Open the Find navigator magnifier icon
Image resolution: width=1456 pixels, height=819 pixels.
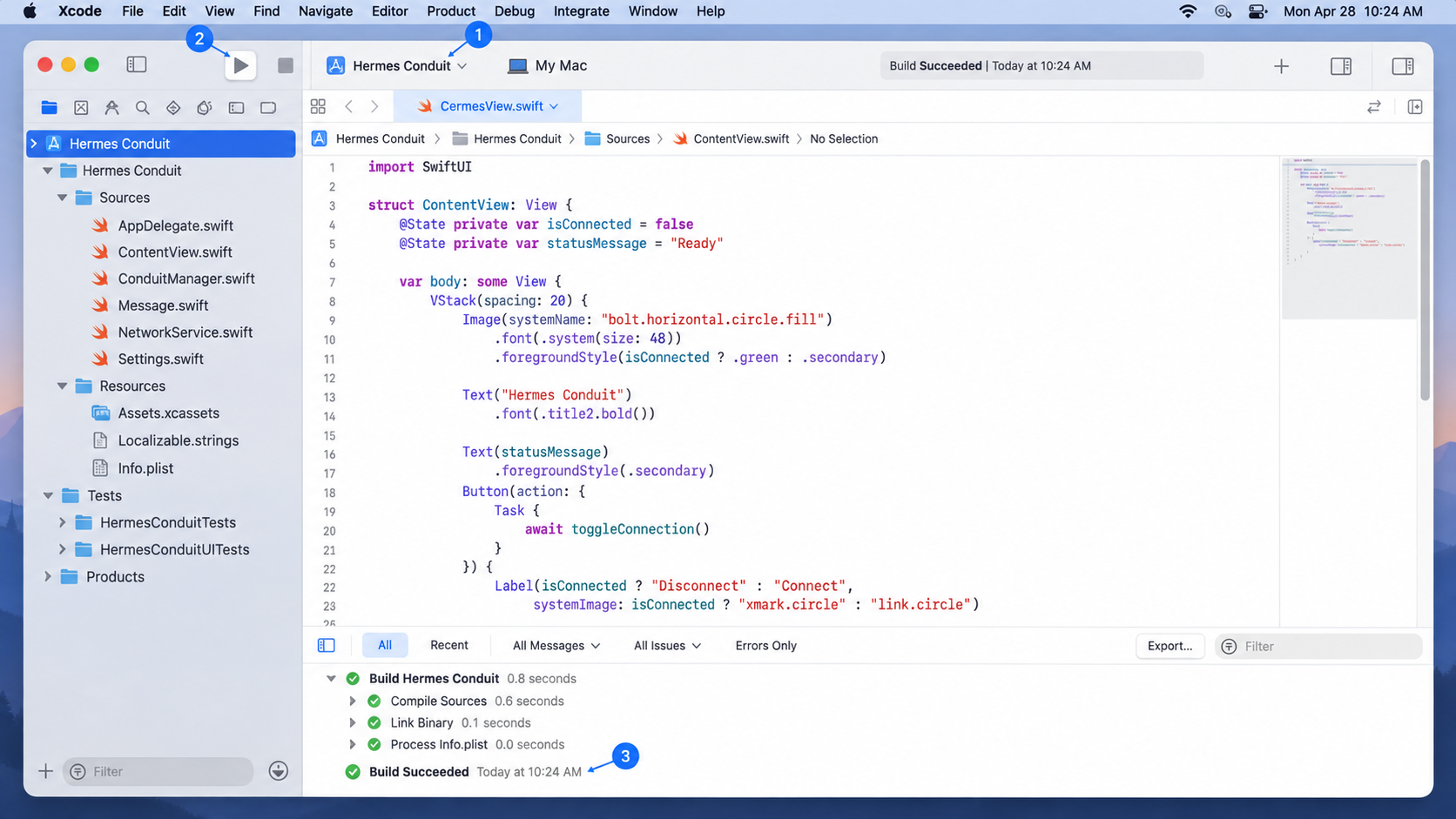[143, 108]
